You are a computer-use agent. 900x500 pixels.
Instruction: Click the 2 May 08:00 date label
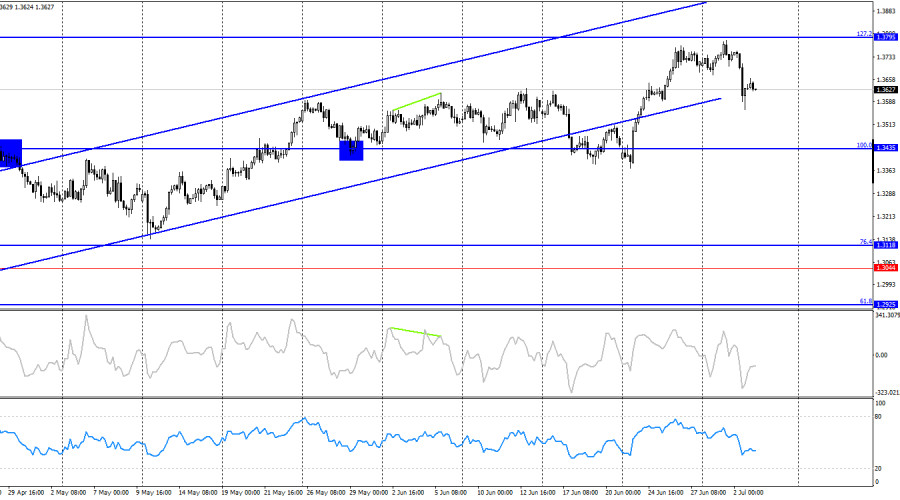[x=68, y=493]
